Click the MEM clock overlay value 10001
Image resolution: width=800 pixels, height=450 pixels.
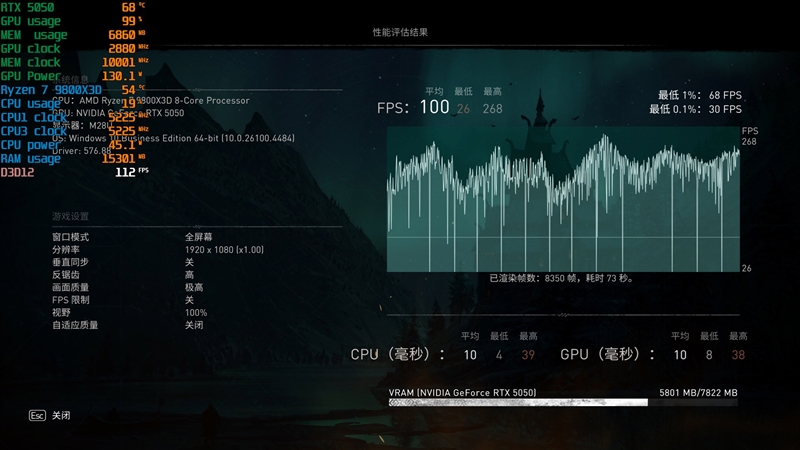pos(118,62)
